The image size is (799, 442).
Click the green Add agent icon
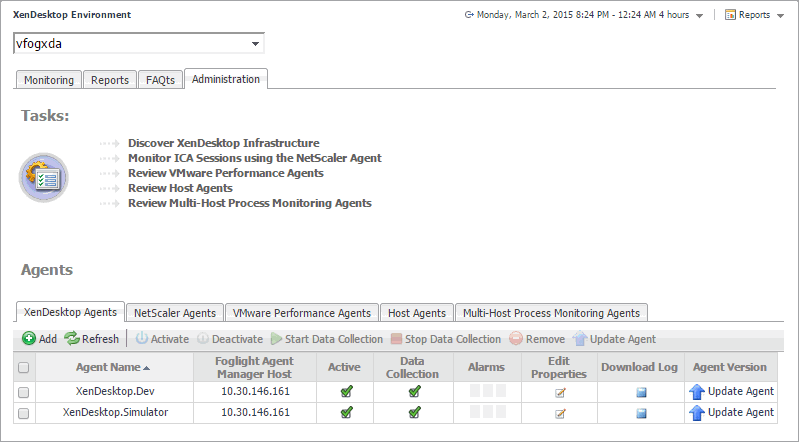click(x=29, y=339)
